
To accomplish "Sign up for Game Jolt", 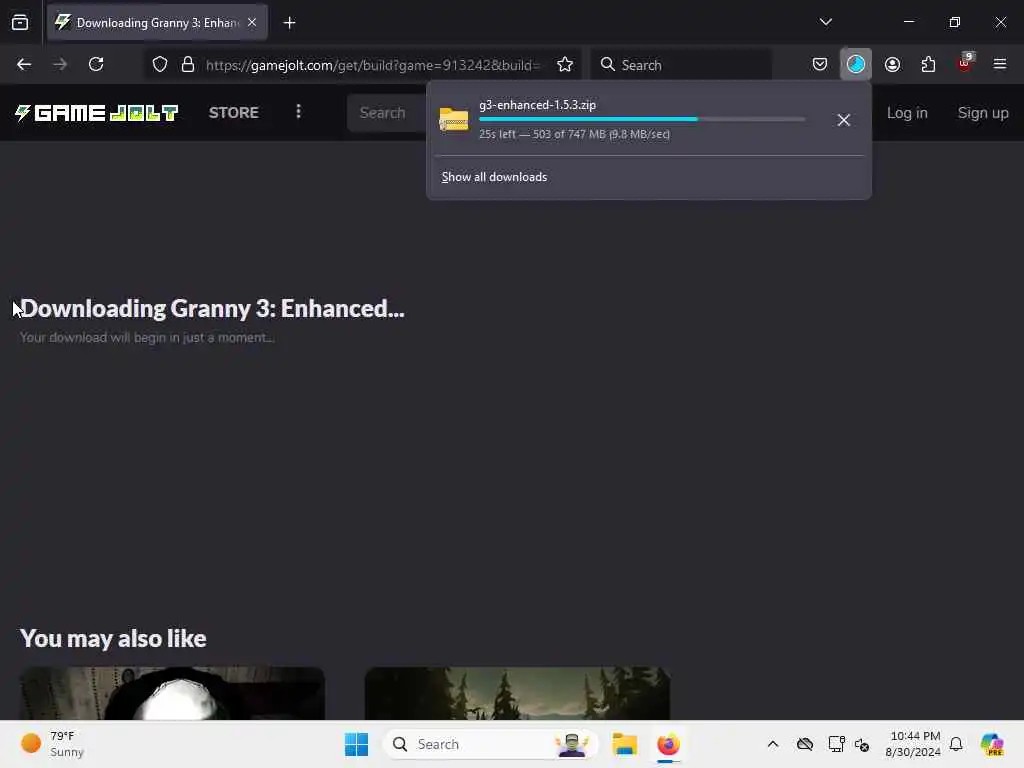I will tap(983, 112).
